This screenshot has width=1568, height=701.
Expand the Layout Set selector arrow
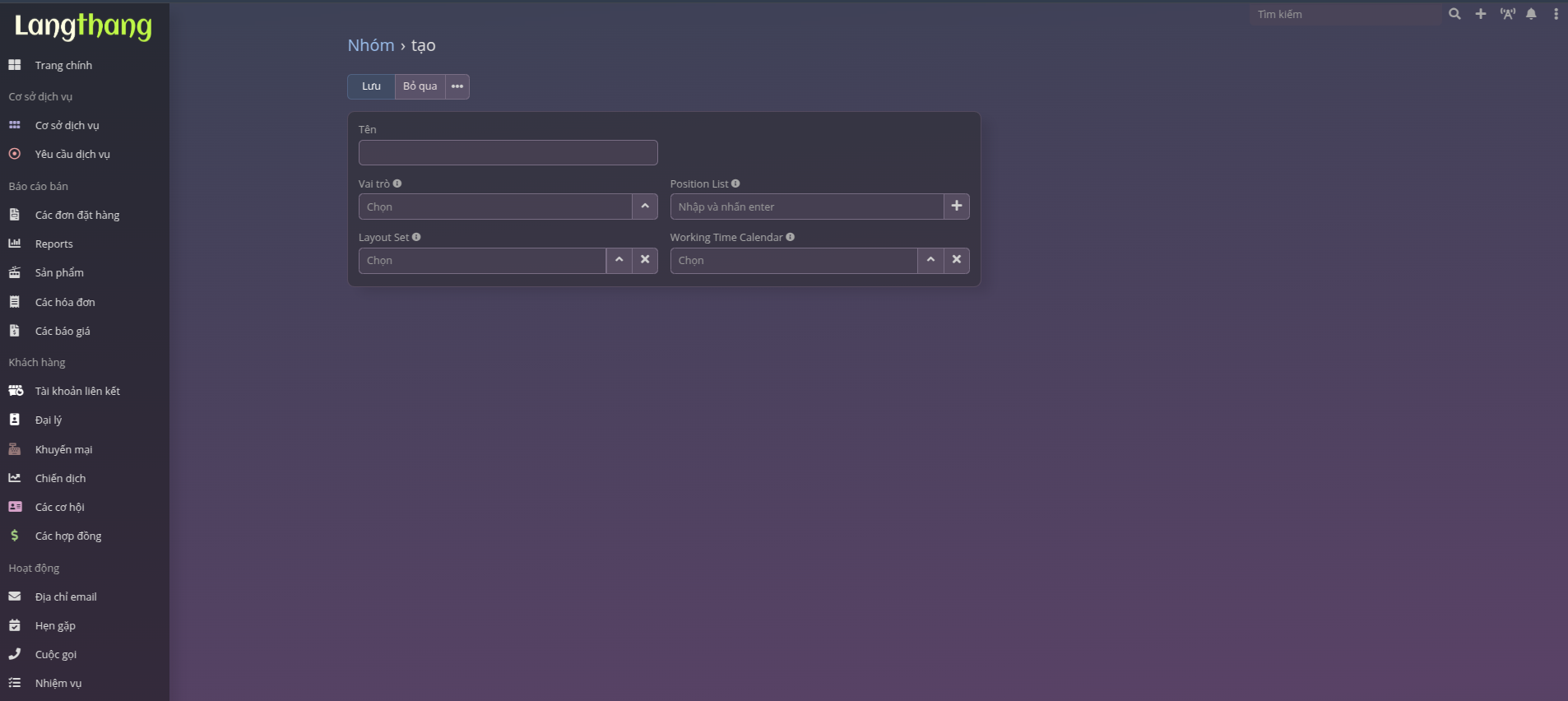(x=619, y=260)
